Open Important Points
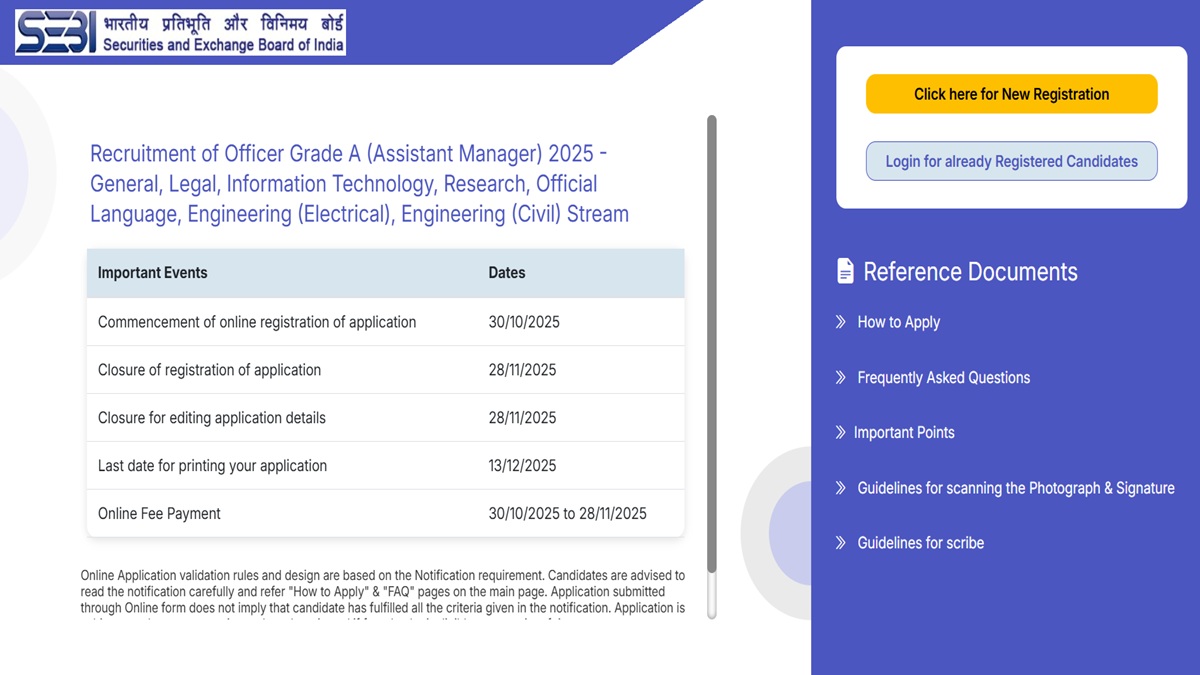 (x=906, y=432)
